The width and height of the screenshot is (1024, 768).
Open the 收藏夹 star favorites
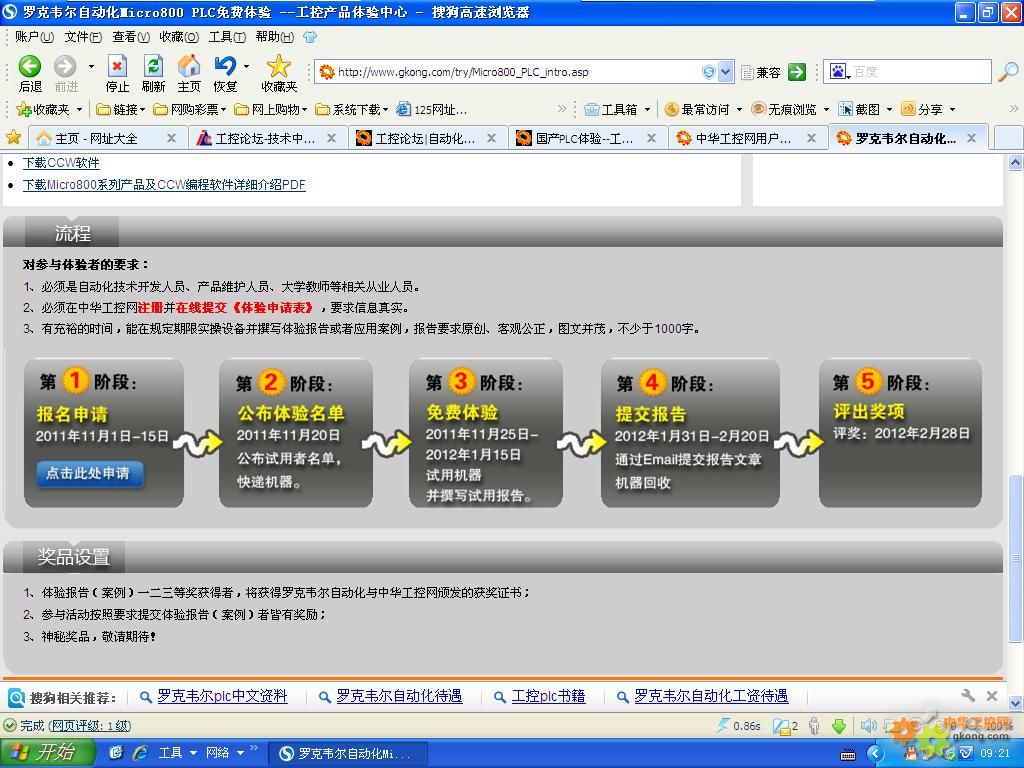click(x=279, y=72)
